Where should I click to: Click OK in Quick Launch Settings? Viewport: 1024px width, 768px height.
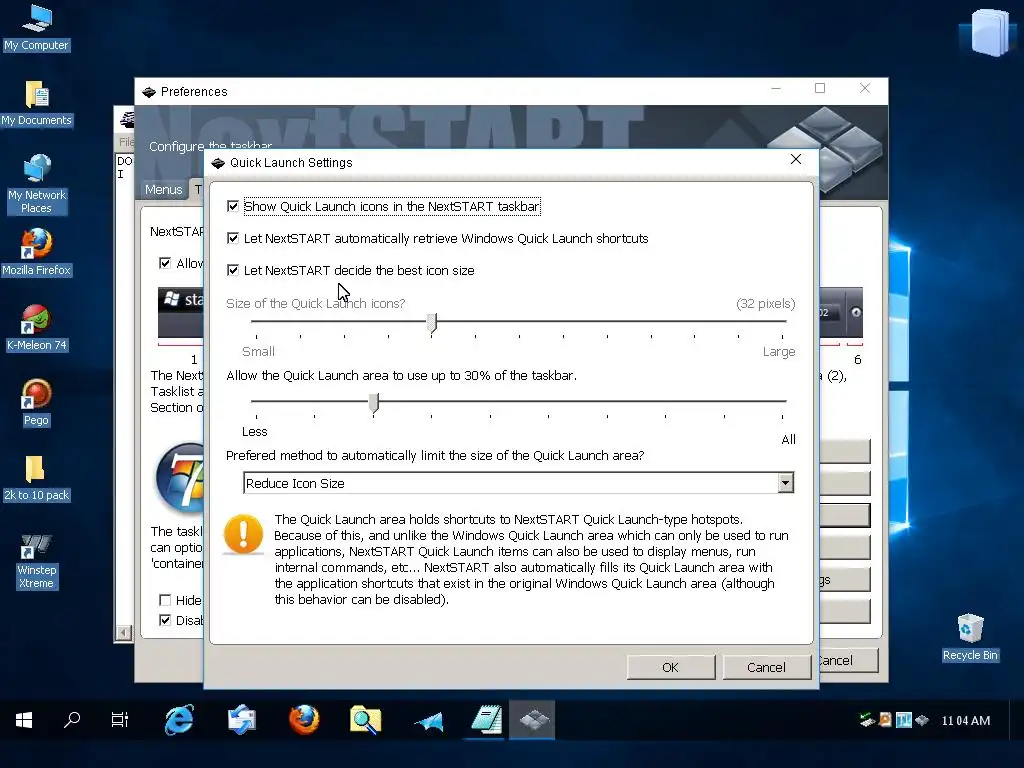pos(671,667)
